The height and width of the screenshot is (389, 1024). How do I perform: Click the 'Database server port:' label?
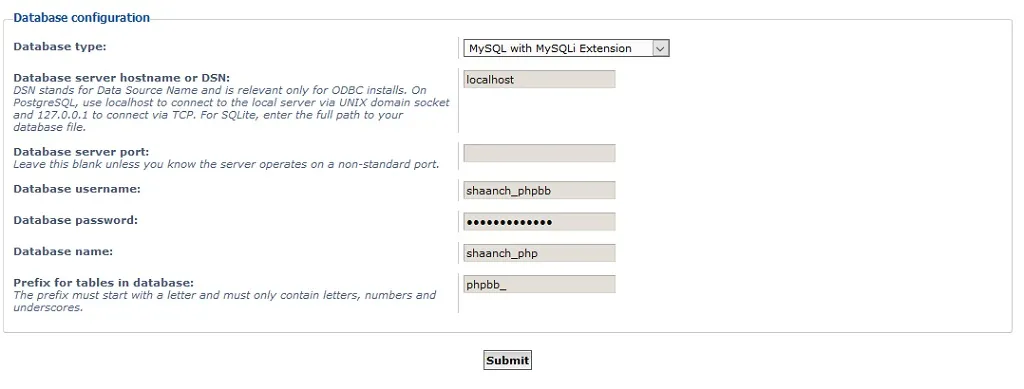[81, 152]
